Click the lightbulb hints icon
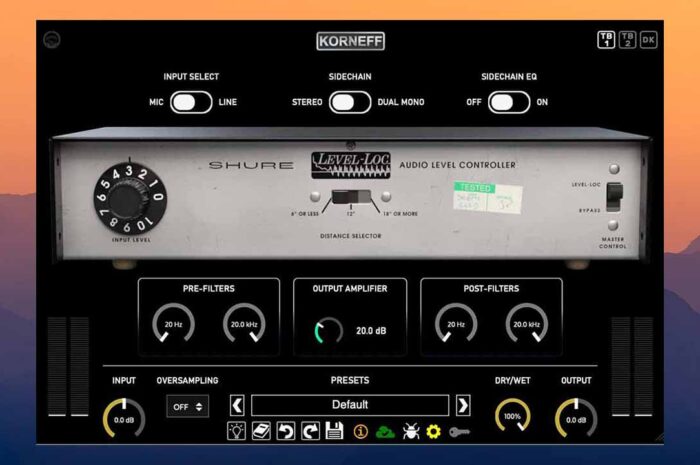The height and width of the screenshot is (465, 700). tap(236, 432)
